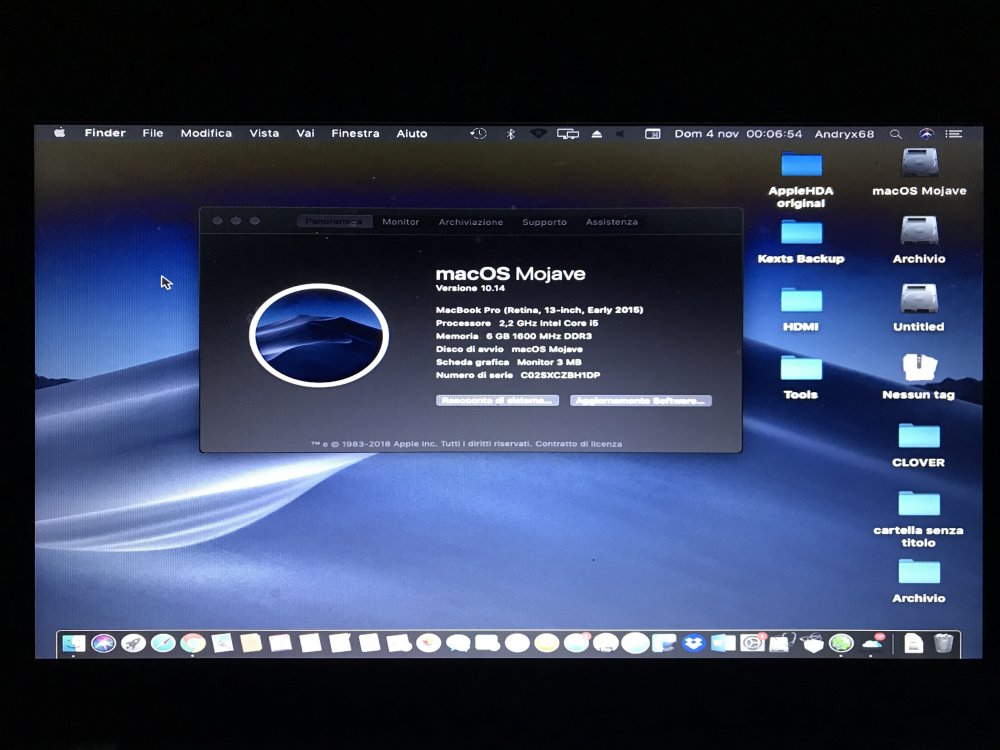The image size is (1000, 750).
Task: Open Finder from the Dock
Action: pos(73,643)
